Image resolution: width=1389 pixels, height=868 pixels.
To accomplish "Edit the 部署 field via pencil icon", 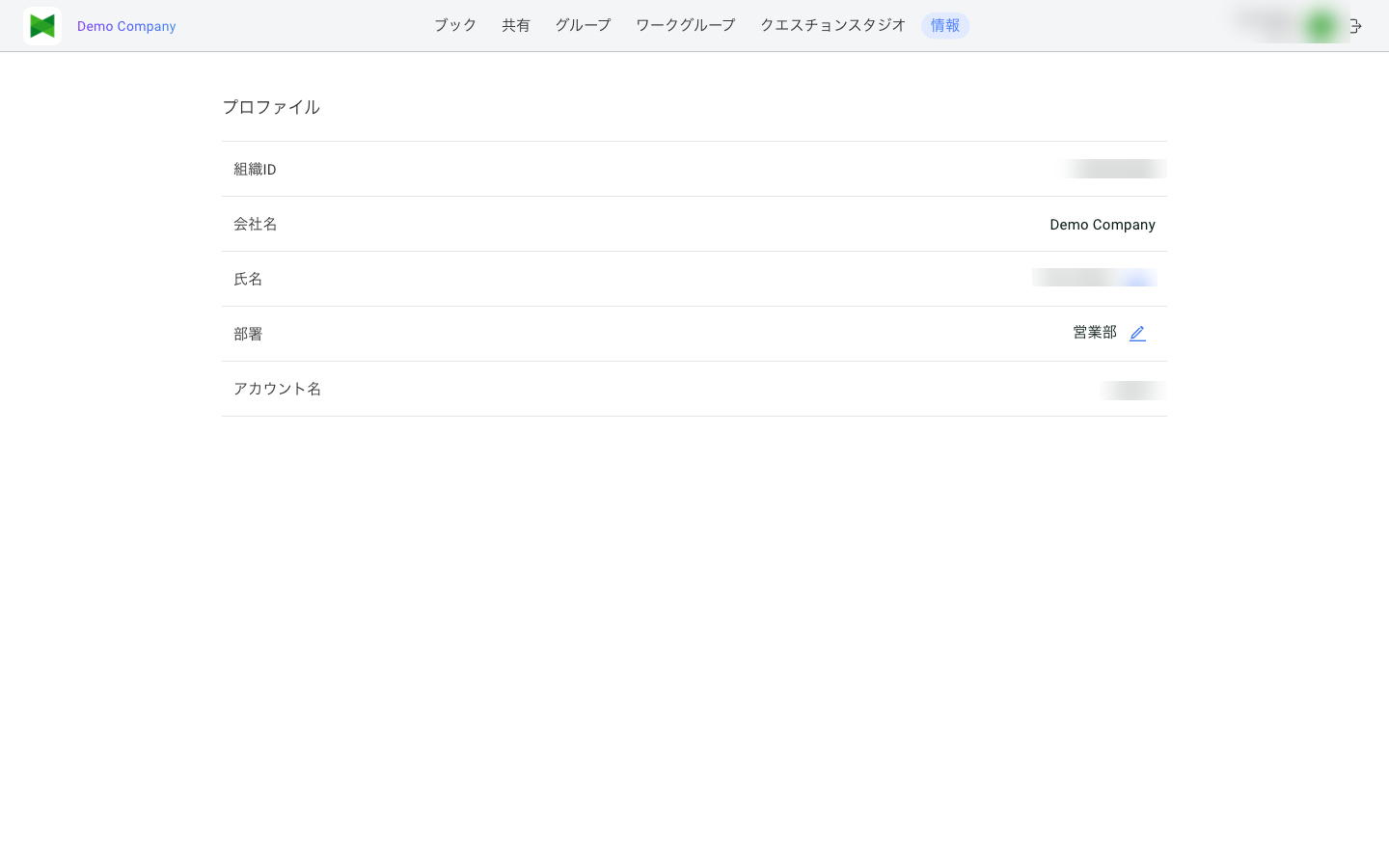I will 1137,333.
